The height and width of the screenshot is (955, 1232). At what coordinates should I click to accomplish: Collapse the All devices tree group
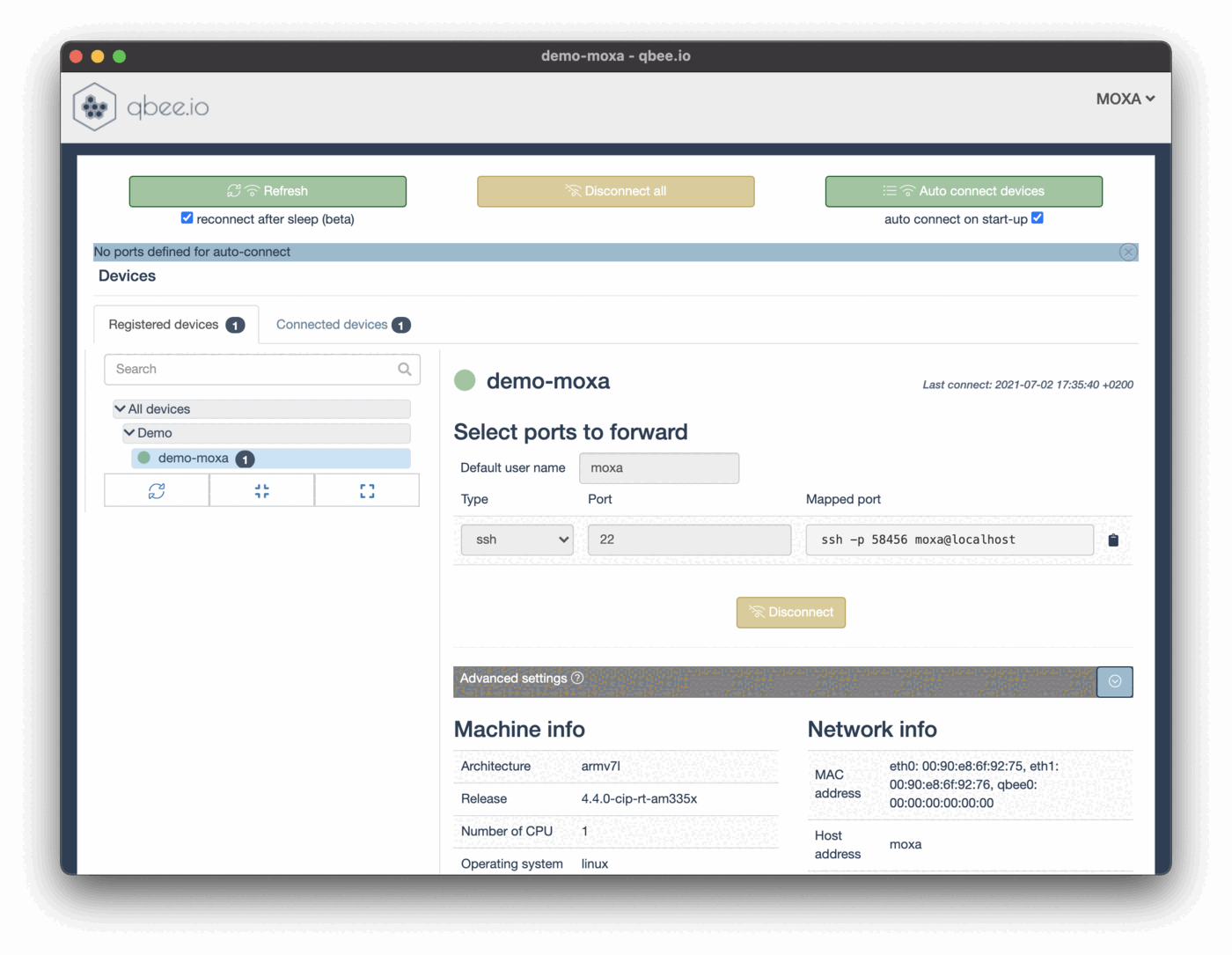coord(121,408)
